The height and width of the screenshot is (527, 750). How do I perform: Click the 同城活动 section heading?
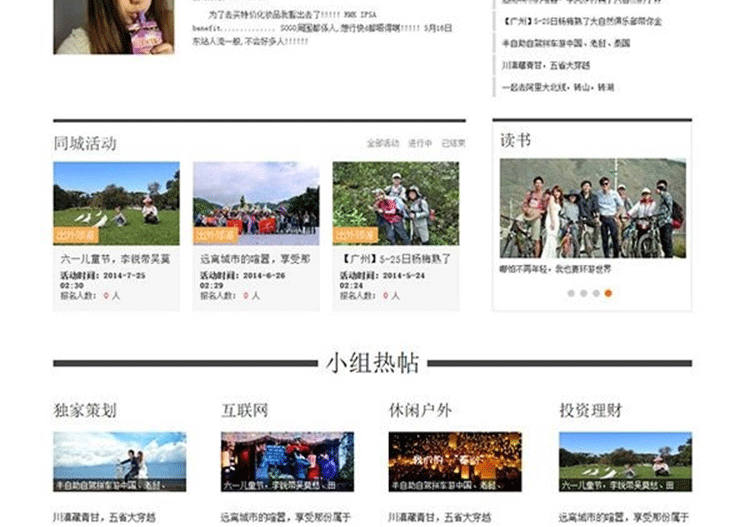(85, 143)
